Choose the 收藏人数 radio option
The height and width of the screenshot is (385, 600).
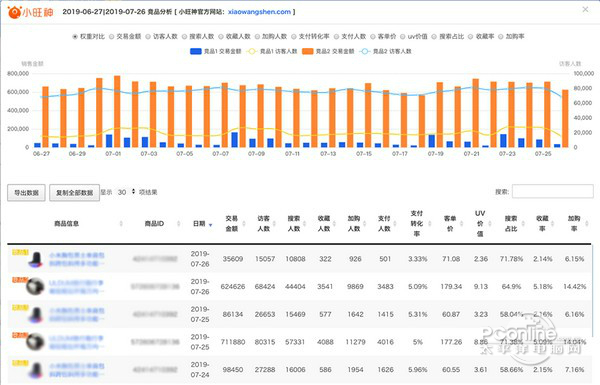(x=221, y=37)
